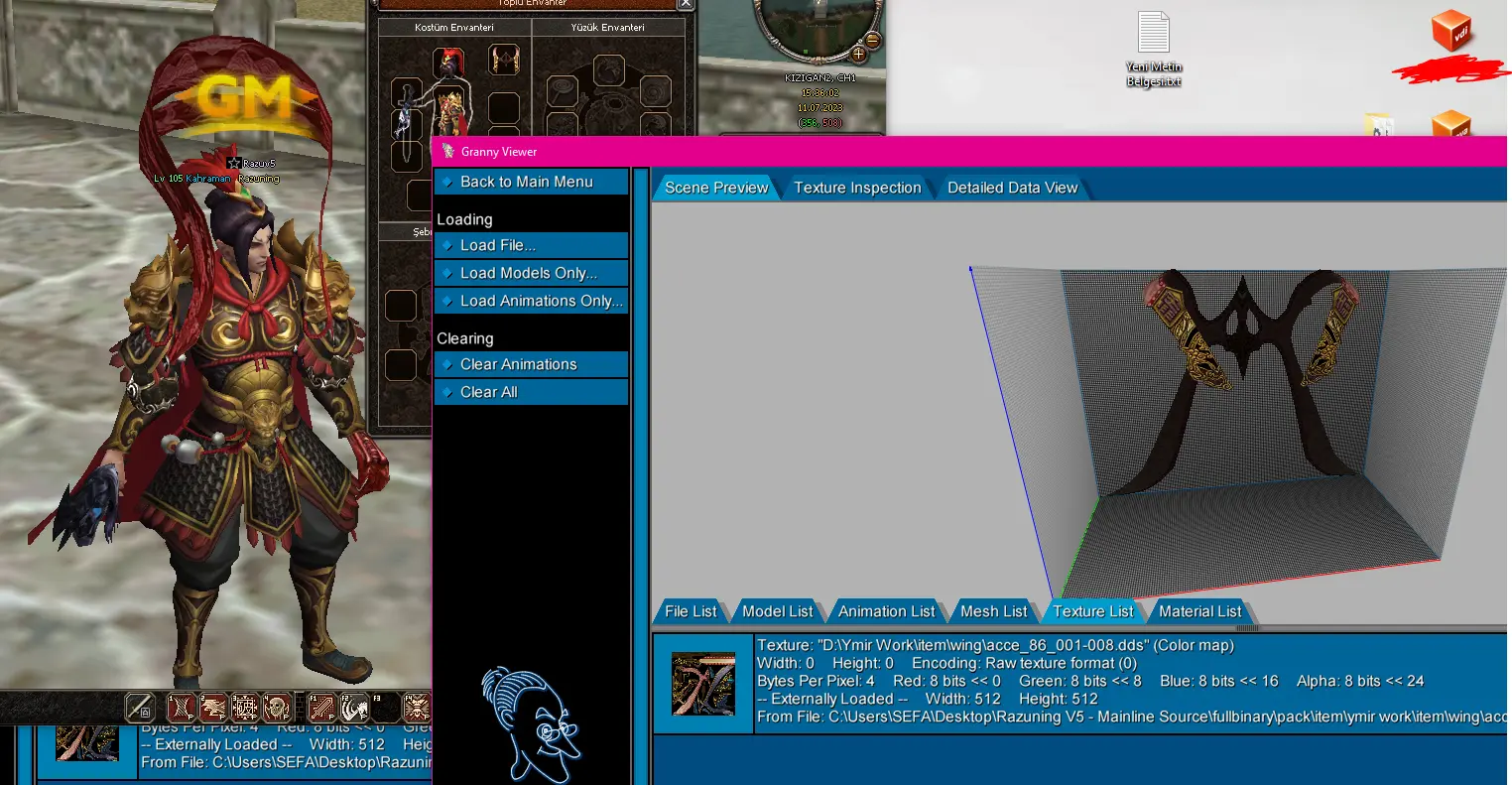Switch to the Texture Inspection tab
This screenshot has height=785, width=1512.
click(x=857, y=188)
